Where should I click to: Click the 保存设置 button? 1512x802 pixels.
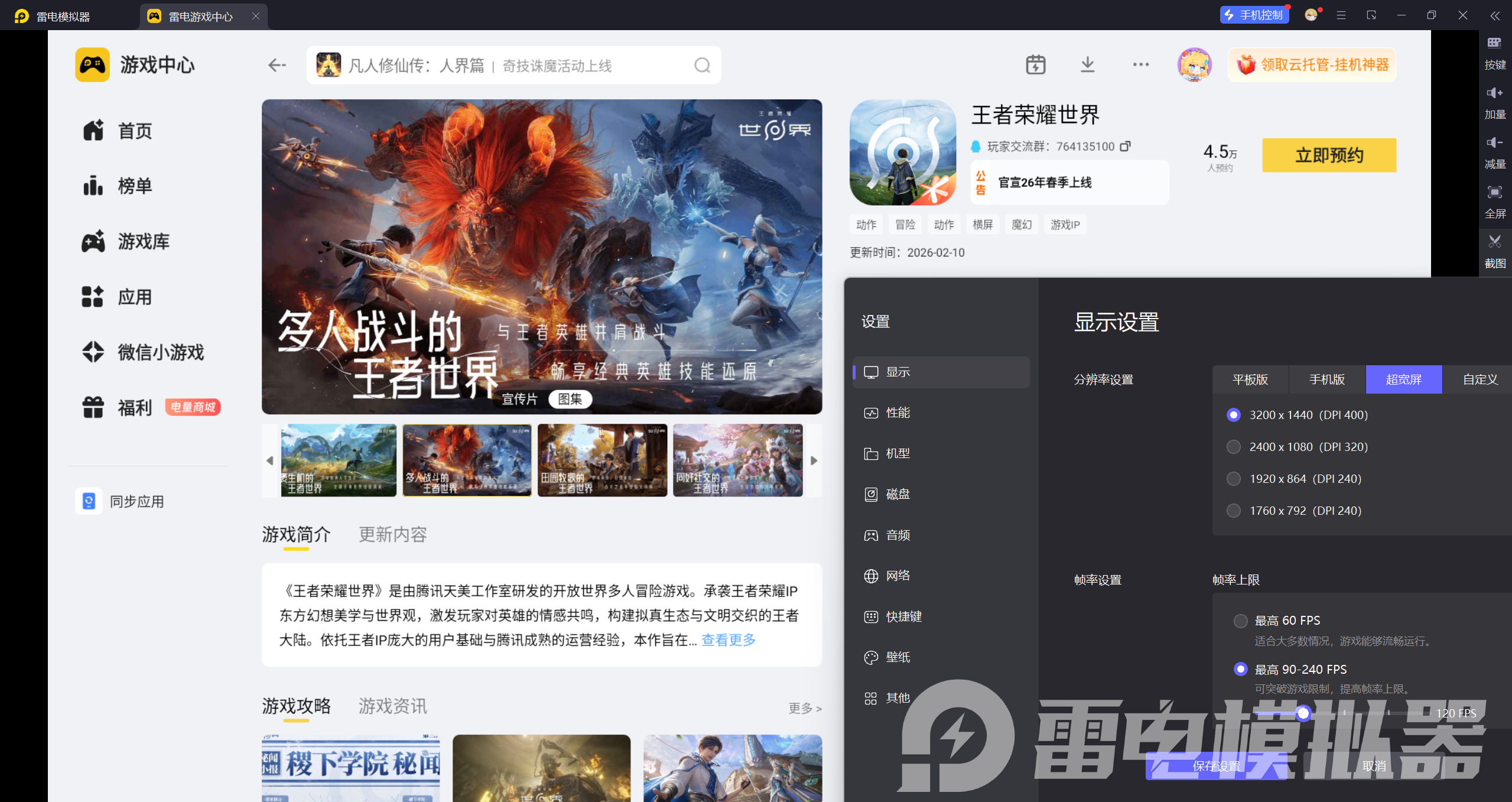pyautogui.click(x=1216, y=766)
